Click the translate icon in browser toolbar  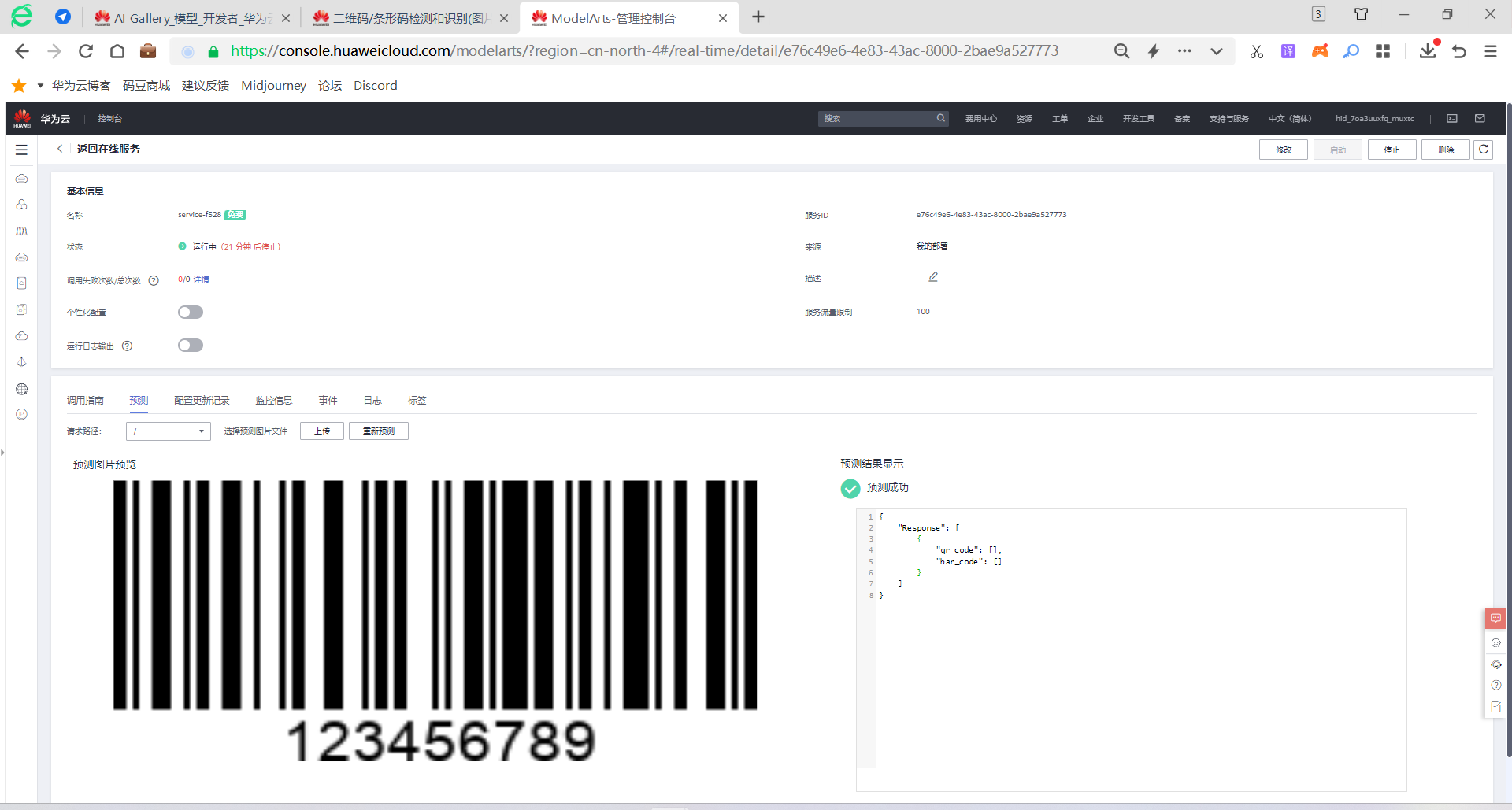tap(1288, 51)
